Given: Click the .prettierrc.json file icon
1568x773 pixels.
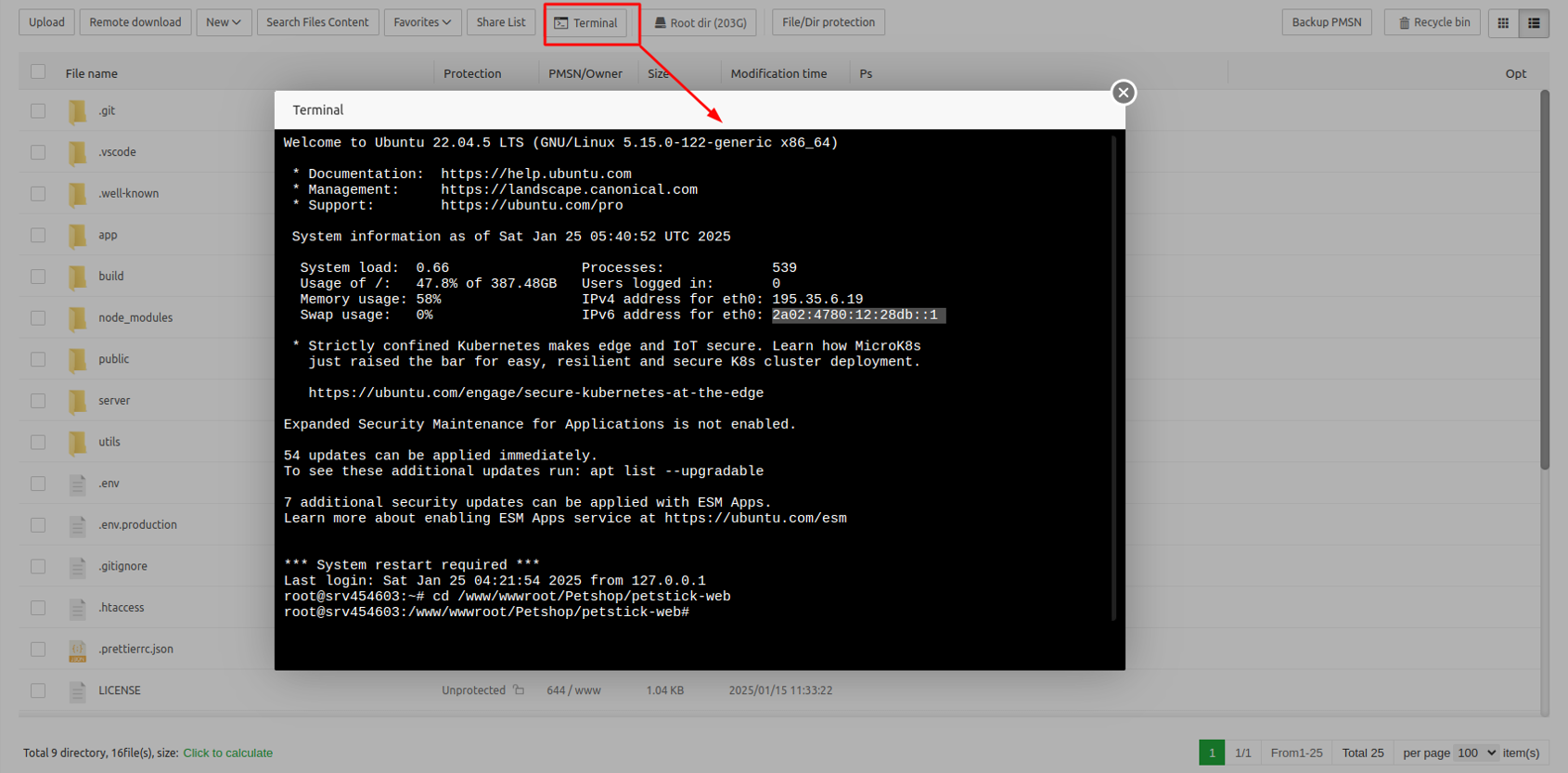Looking at the screenshot, I should tap(78, 650).
